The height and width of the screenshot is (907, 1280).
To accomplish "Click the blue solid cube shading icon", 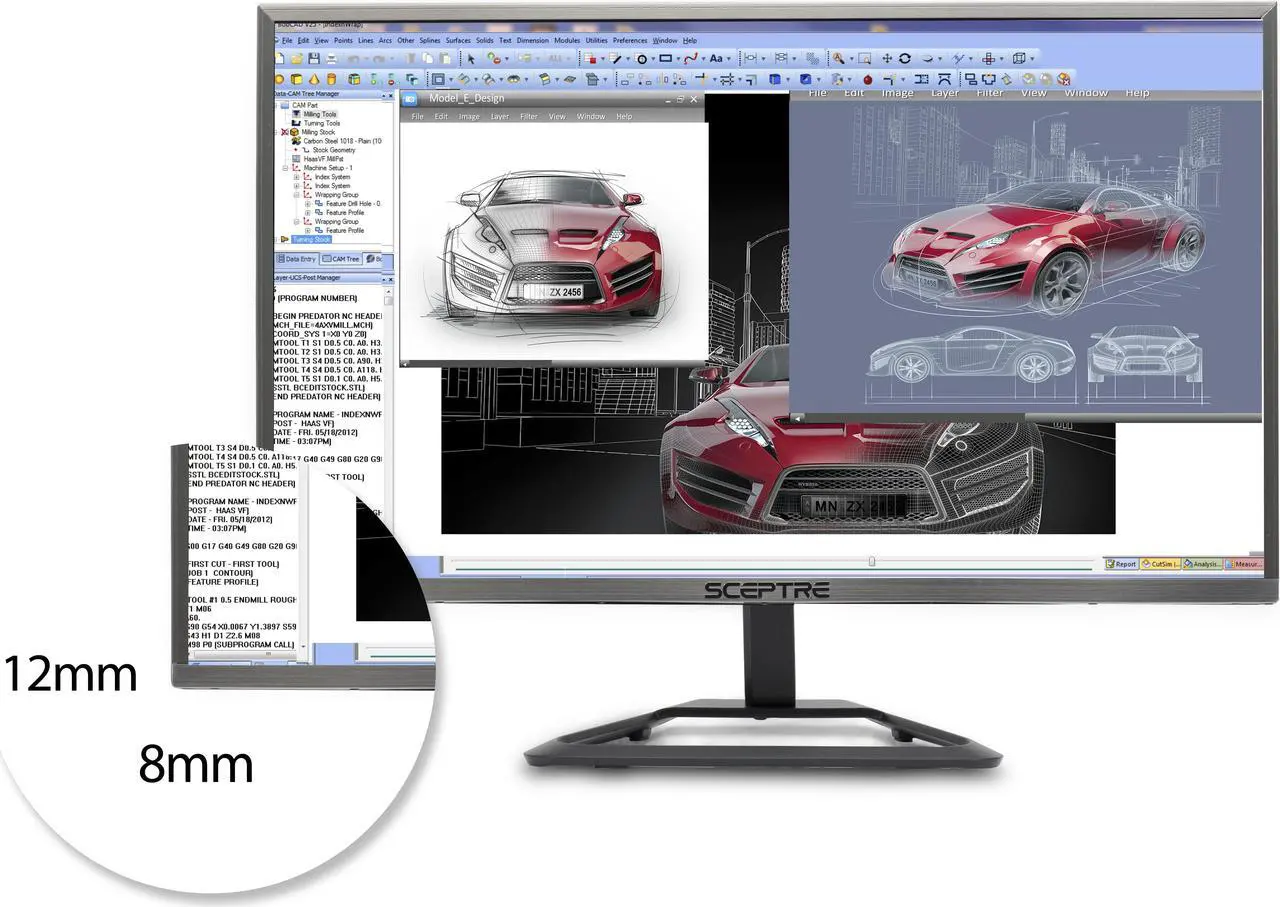I will (x=775, y=79).
